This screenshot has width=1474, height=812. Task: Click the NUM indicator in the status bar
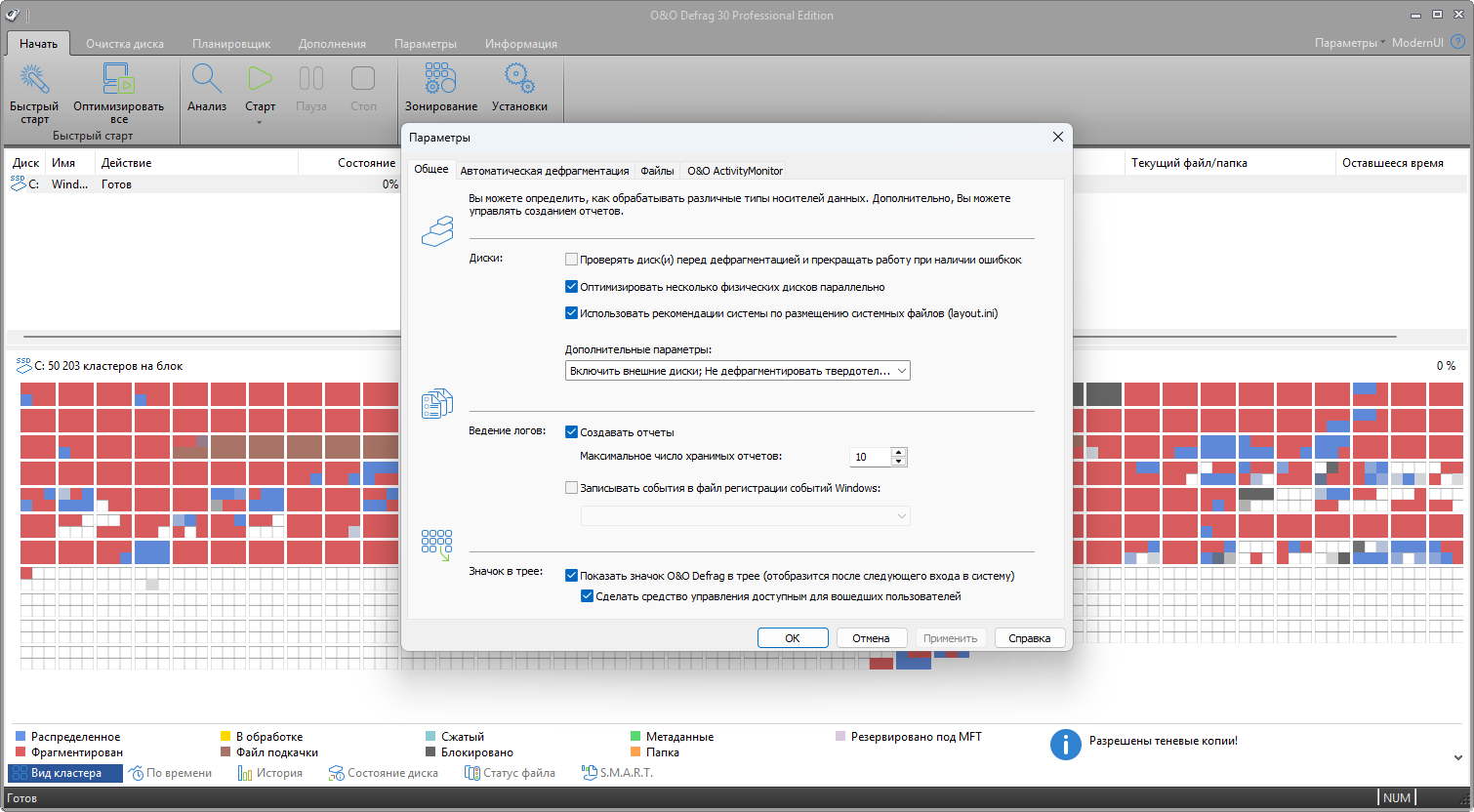click(x=1397, y=798)
